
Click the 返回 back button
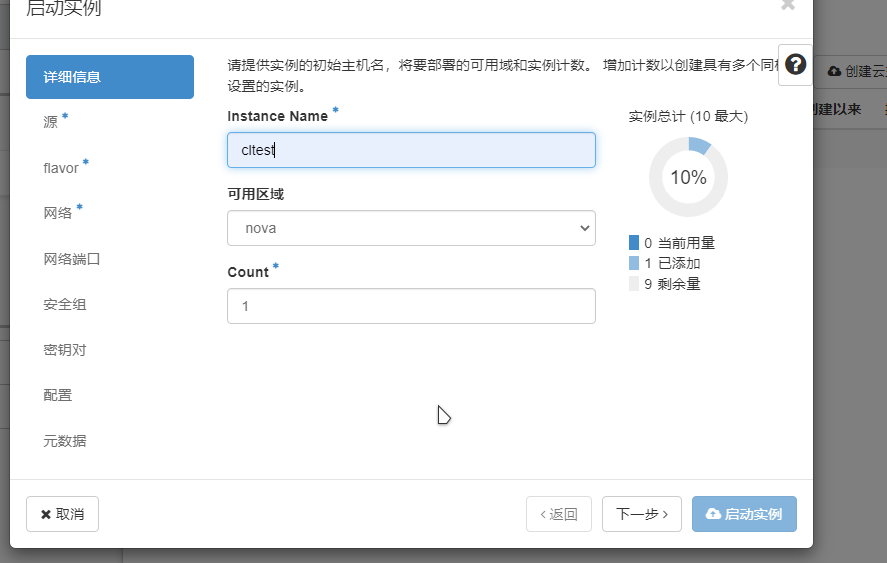(559, 514)
